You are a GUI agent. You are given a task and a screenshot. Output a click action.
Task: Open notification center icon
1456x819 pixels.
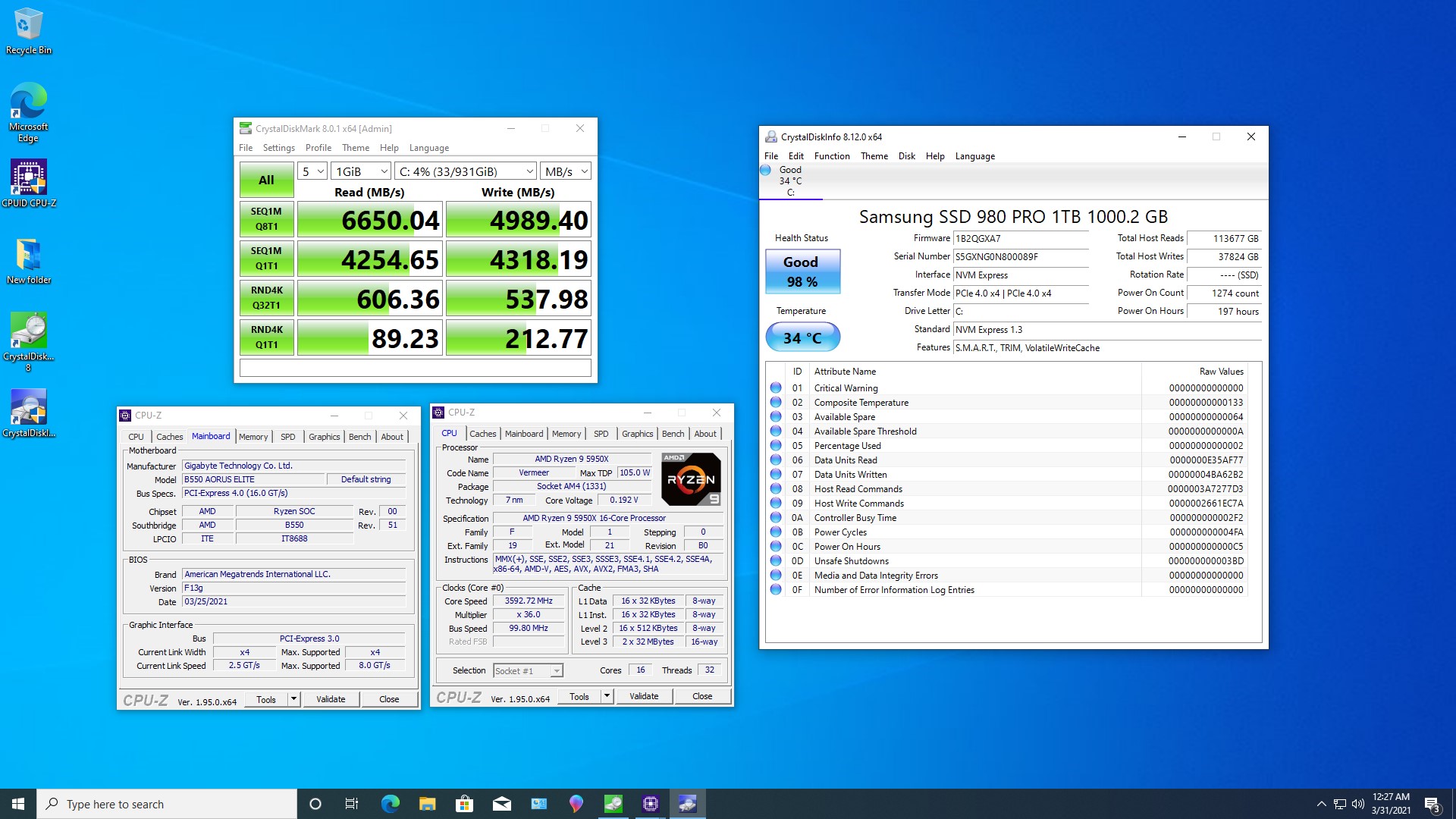coord(1432,804)
